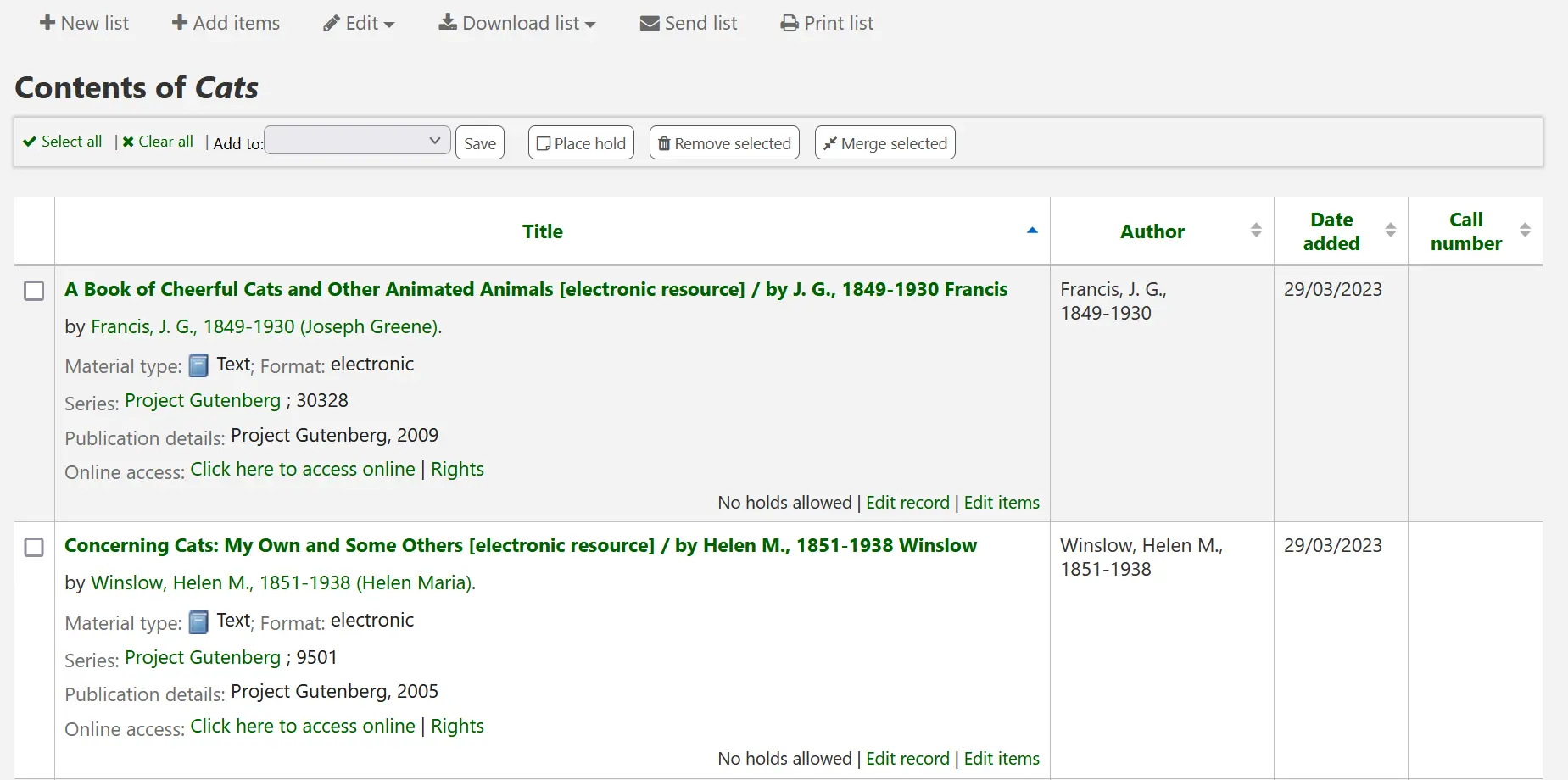Viewport: 1568px width, 780px height.
Task: Click the Date added sort arrows icon
Action: pyautogui.click(x=1391, y=230)
